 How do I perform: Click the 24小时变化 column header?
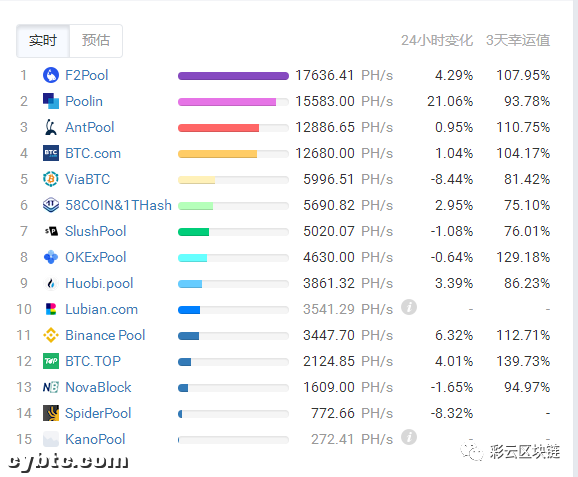point(437,41)
